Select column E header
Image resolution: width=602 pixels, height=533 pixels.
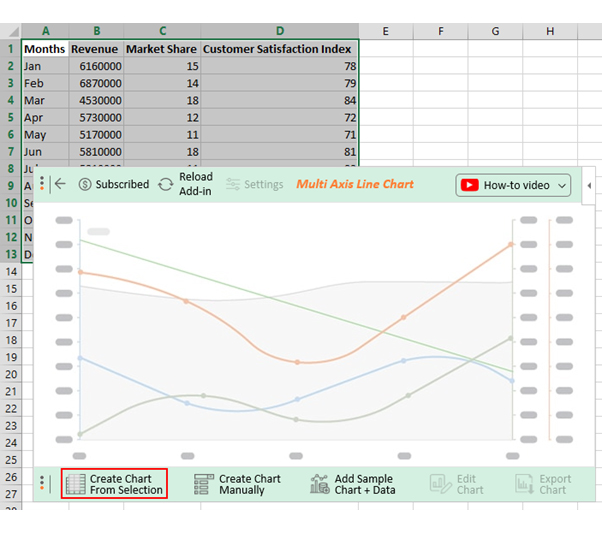[386, 31]
